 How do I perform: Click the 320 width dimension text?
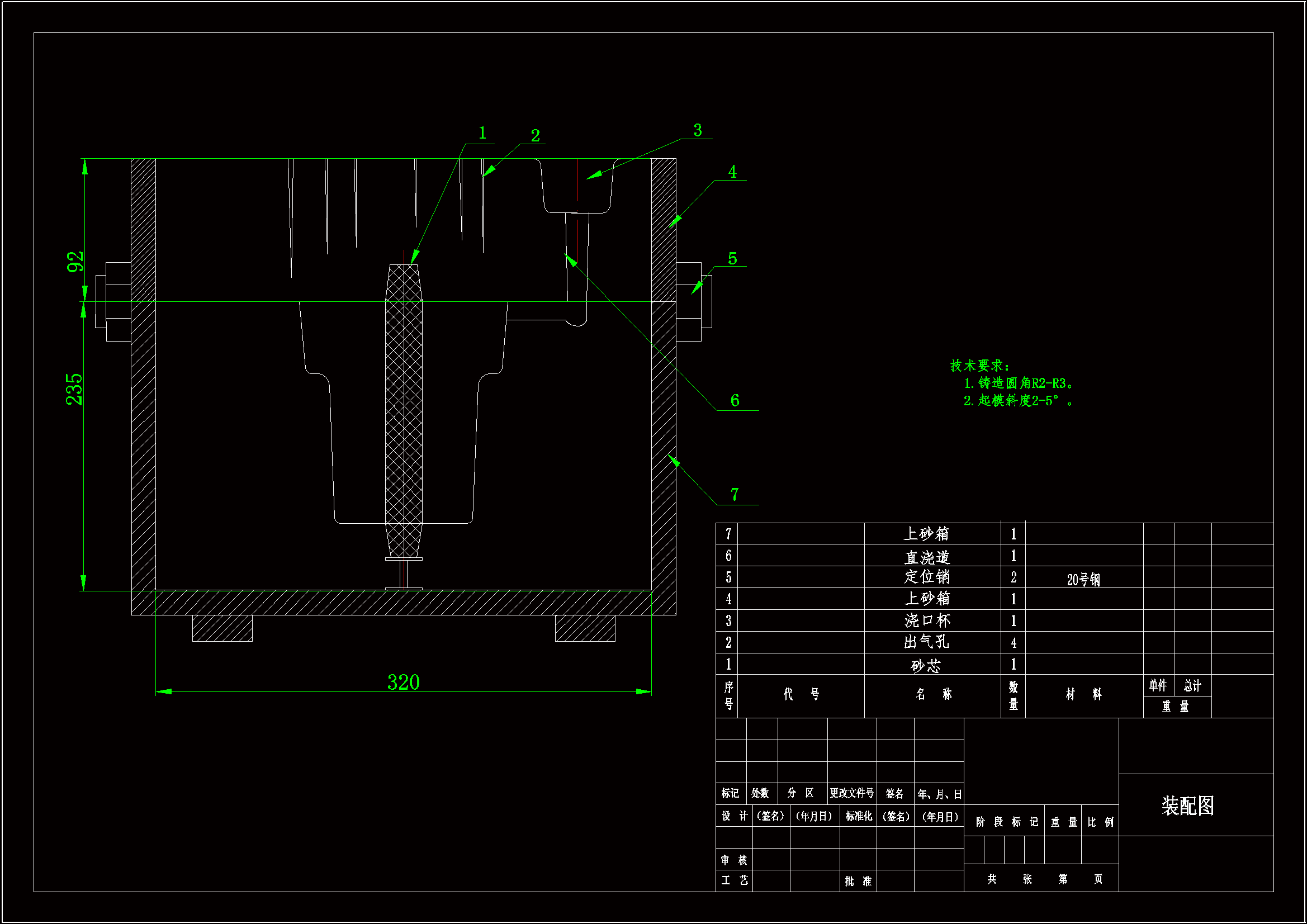click(403, 683)
